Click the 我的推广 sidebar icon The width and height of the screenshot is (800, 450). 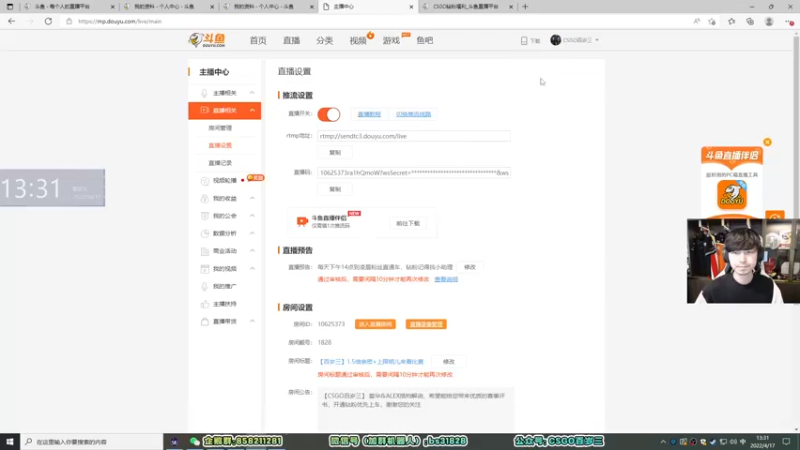coord(205,286)
